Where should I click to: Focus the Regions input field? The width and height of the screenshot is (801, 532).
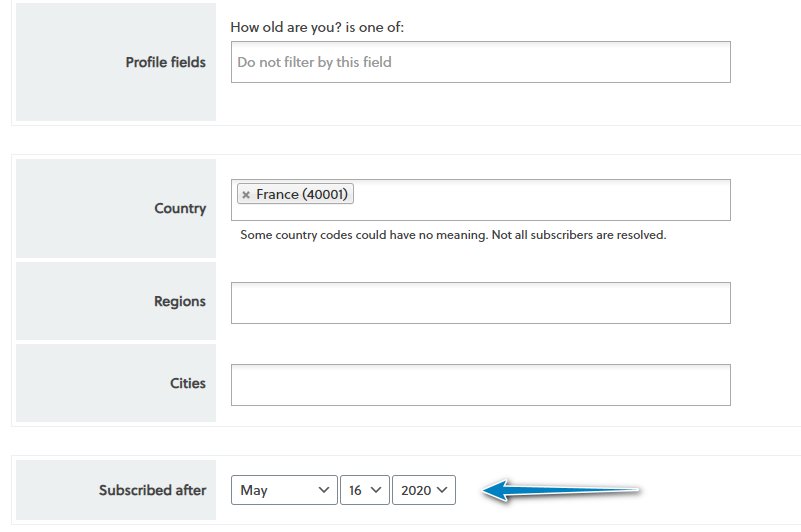point(481,303)
